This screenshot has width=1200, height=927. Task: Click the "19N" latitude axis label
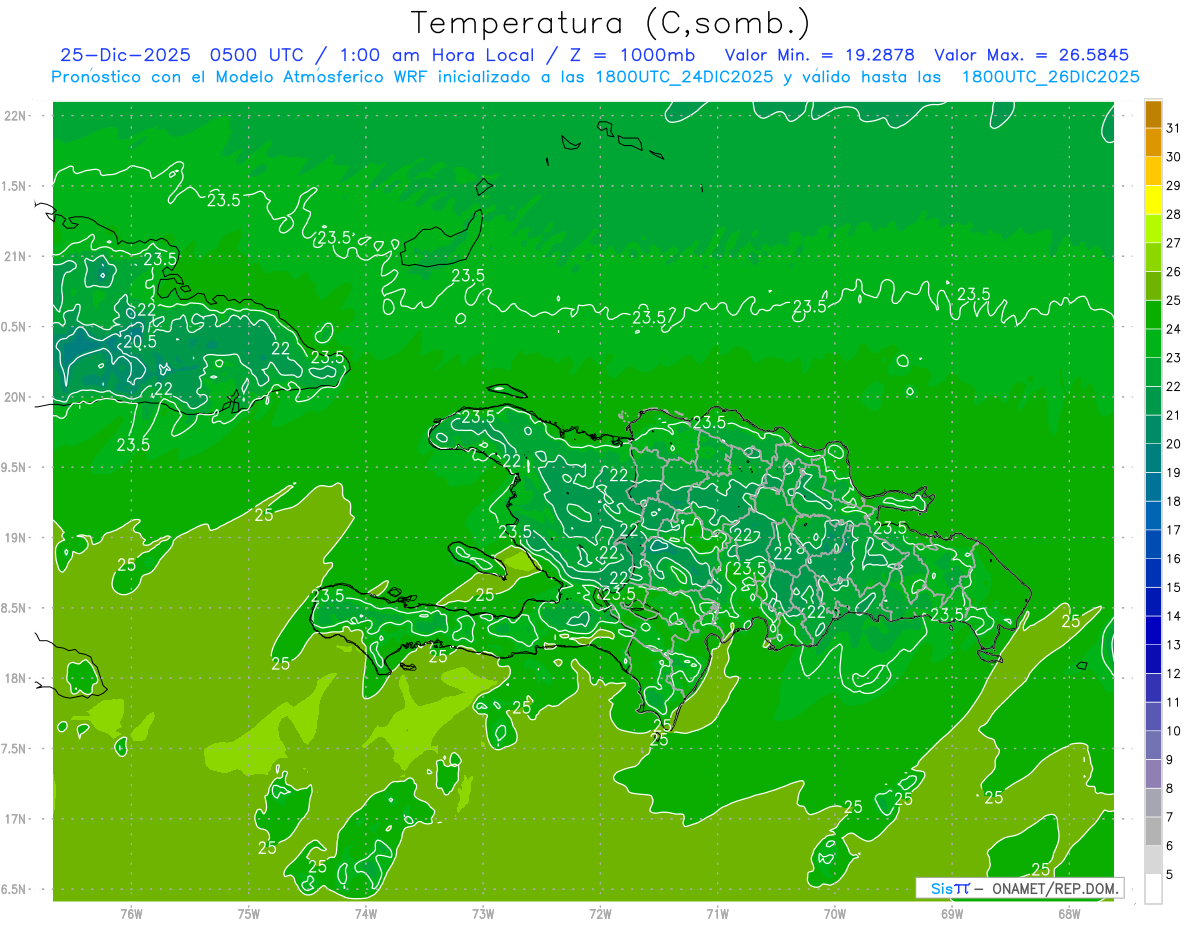pyautogui.click(x=15, y=537)
